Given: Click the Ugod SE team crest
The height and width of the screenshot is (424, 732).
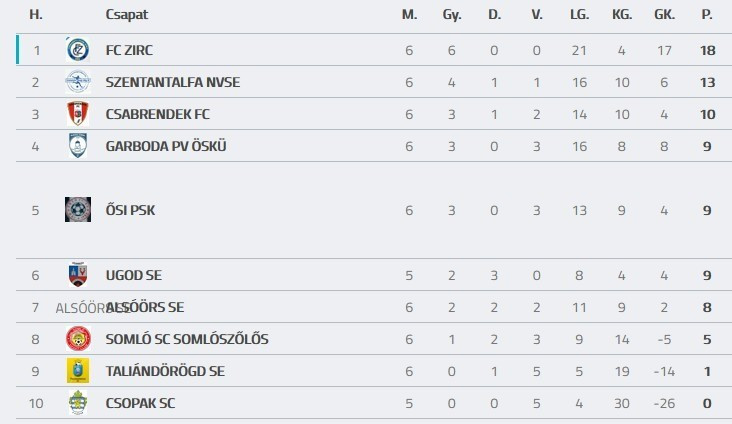Looking at the screenshot, I should (78, 274).
